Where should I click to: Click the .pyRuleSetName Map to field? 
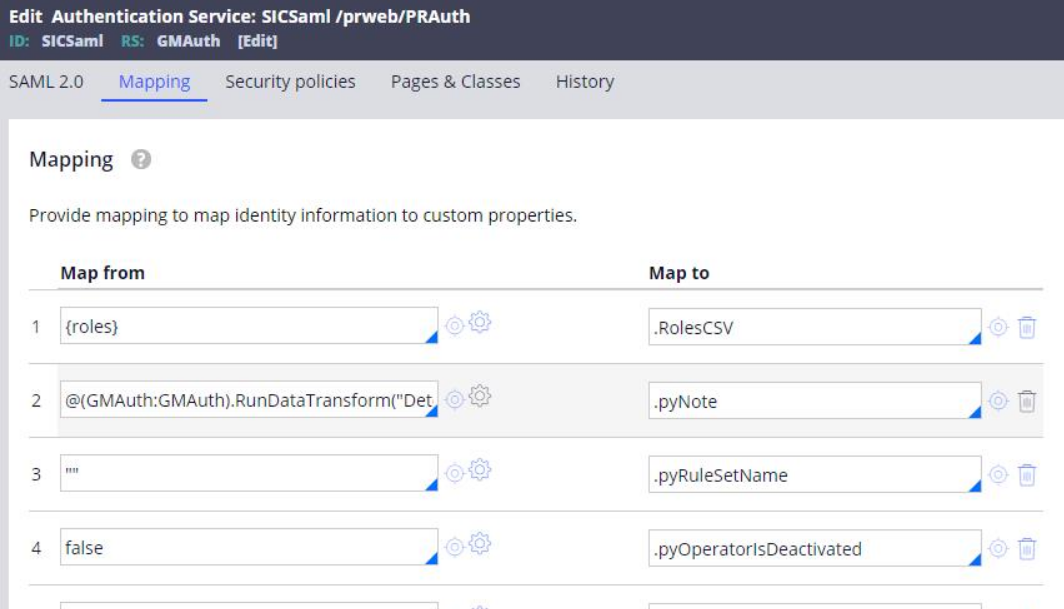click(815, 475)
